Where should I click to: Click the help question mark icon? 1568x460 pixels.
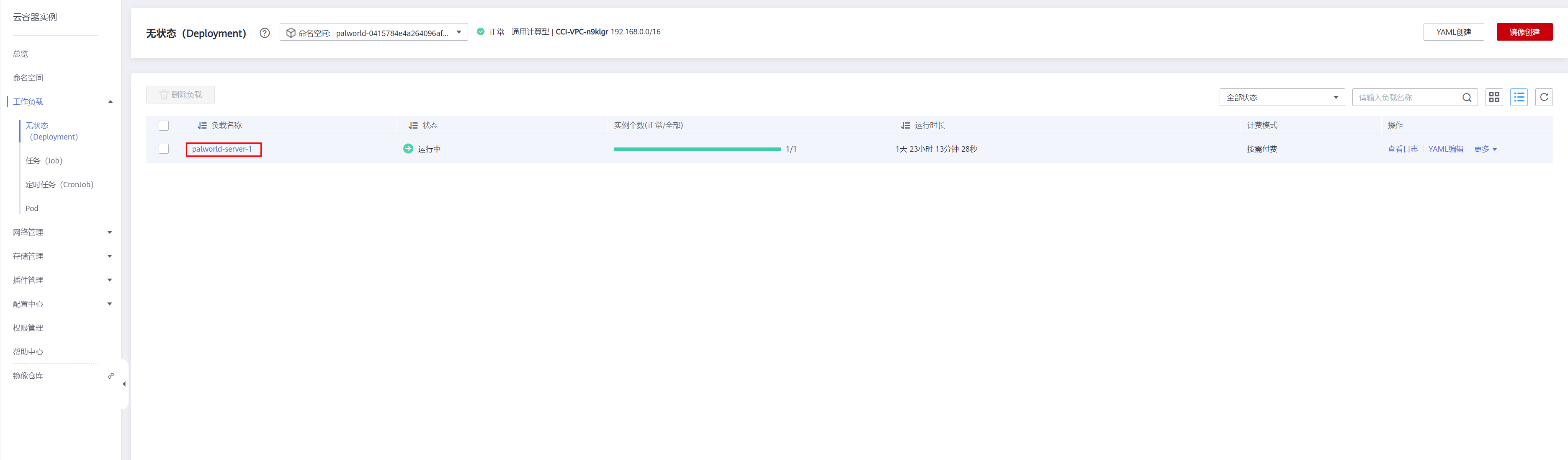[264, 33]
